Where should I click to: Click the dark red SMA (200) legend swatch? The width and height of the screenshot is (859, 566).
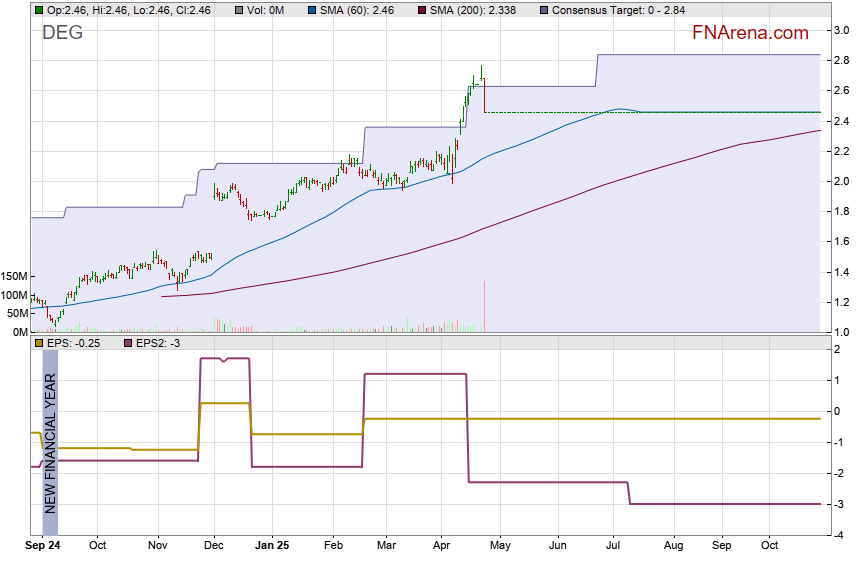pyautogui.click(x=422, y=9)
